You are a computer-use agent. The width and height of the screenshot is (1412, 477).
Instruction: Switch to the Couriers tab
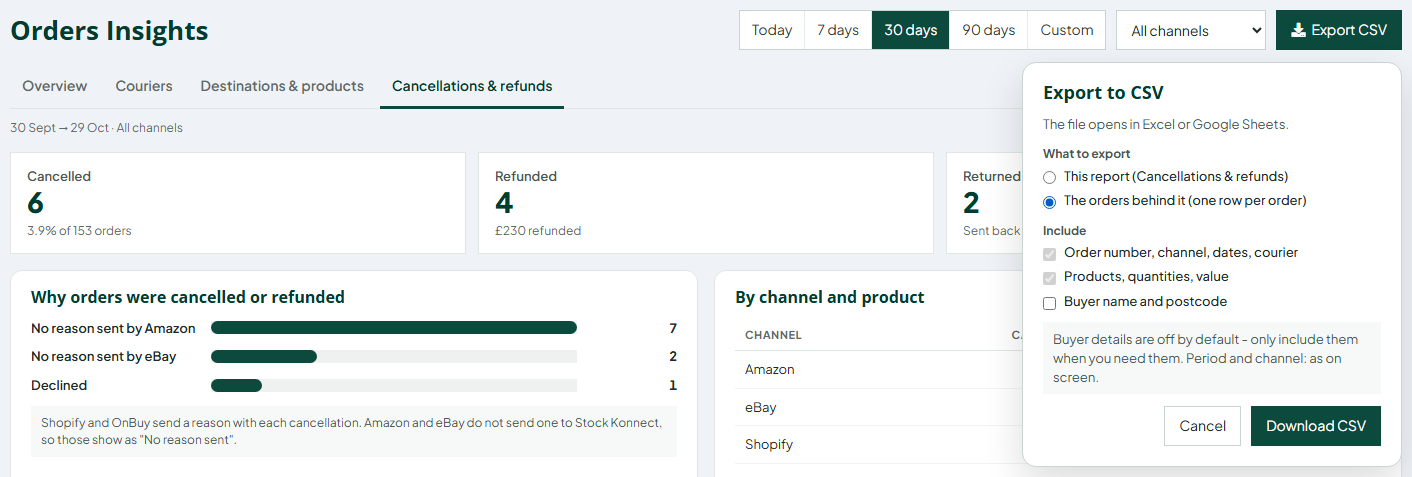click(x=144, y=86)
